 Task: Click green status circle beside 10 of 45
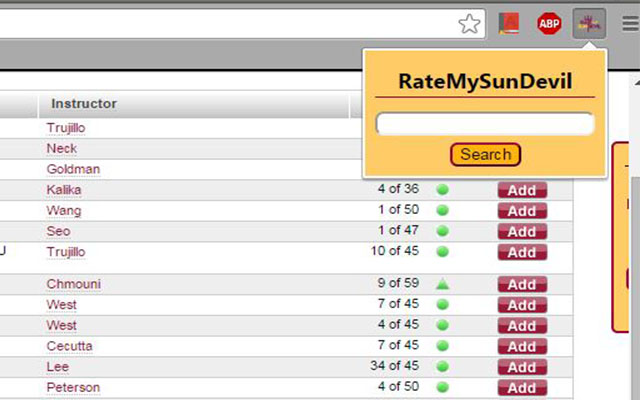pyautogui.click(x=442, y=252)
